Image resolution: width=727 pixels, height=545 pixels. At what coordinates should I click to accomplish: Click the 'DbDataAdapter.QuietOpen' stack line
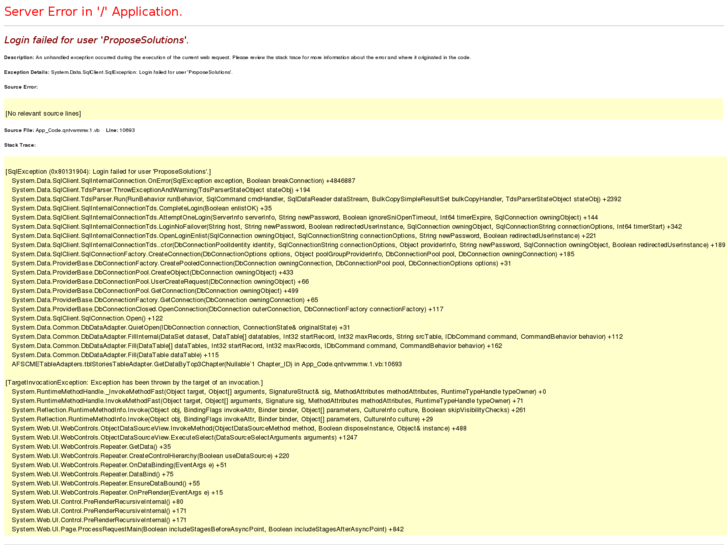point(181,327)
